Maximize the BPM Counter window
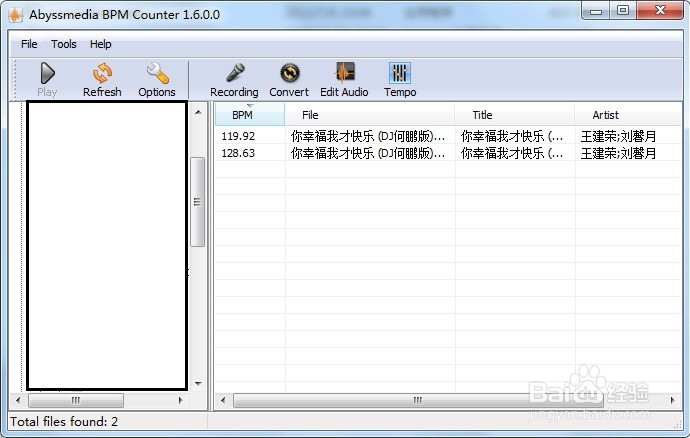690x438 pixels. (623, 11)
